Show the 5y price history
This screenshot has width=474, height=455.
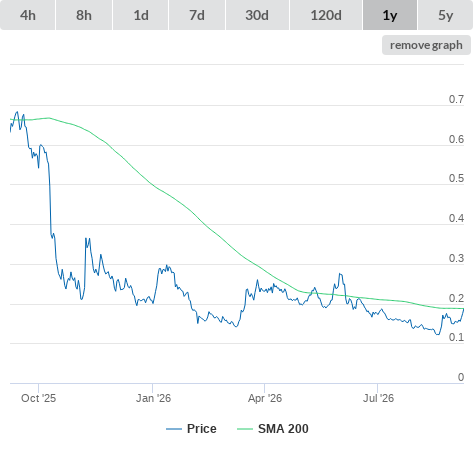(445, 15)
